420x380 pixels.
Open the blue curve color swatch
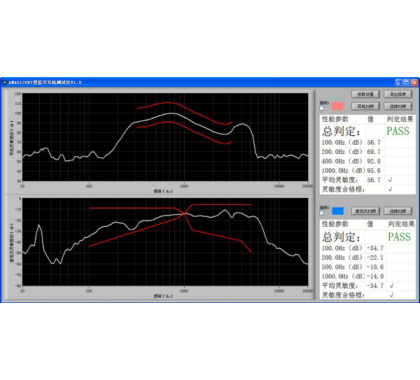click(337, 211)
